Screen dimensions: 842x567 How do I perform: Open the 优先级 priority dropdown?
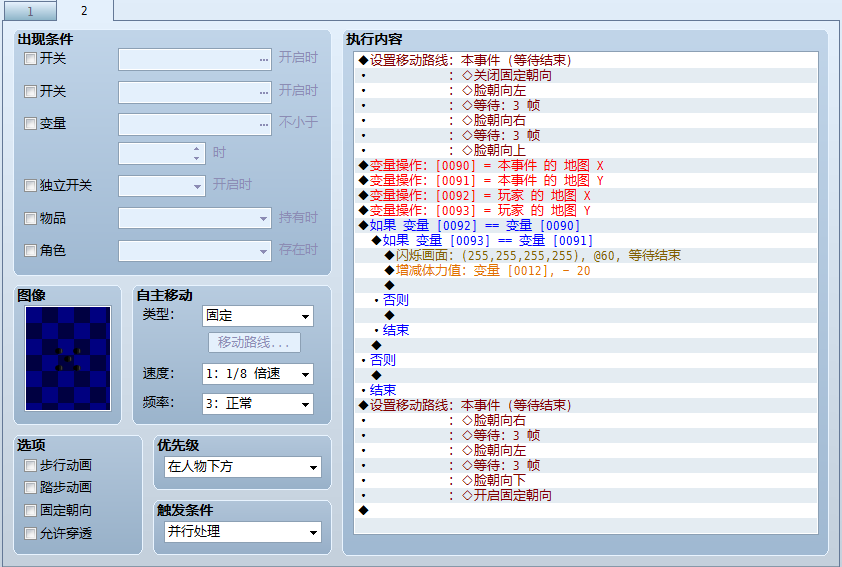[x=243, y=467]
